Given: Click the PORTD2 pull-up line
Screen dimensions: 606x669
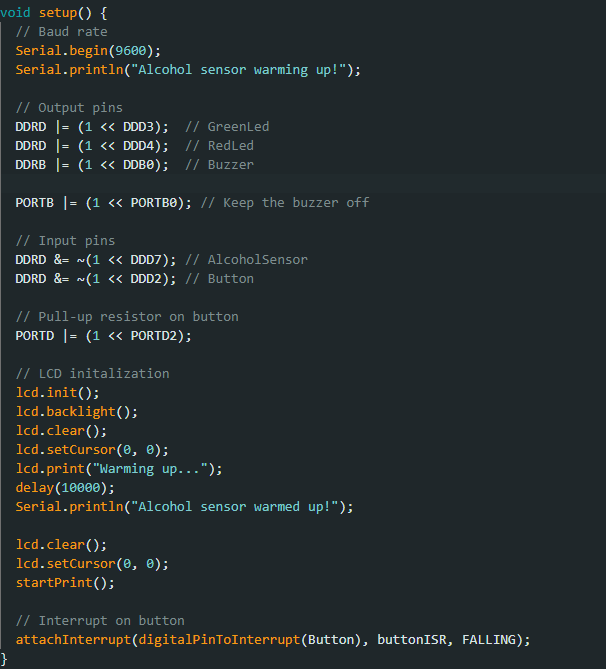Looking at the screenshot, I should pyautogui.click(x=103, y=336).
